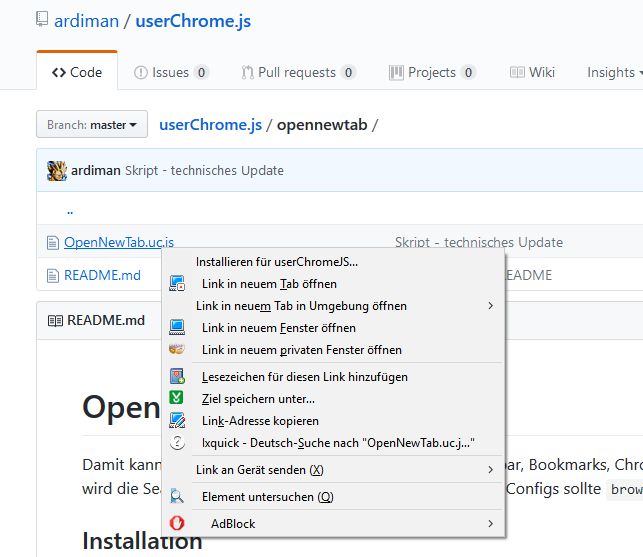
Task: Switch to the Issues tab
Action: pos(171,73)
